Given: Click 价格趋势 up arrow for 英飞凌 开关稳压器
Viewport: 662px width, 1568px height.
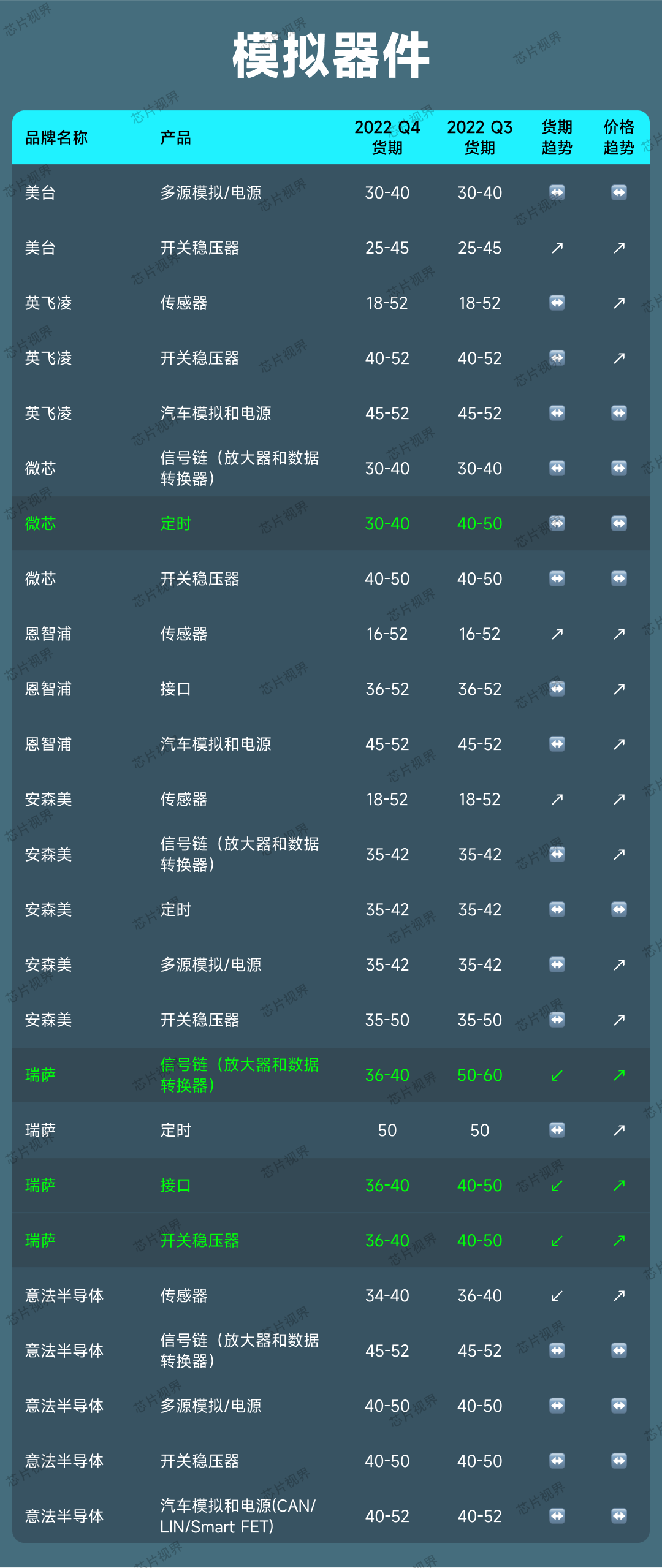Looking at the screenshot, I should (619, 358).
